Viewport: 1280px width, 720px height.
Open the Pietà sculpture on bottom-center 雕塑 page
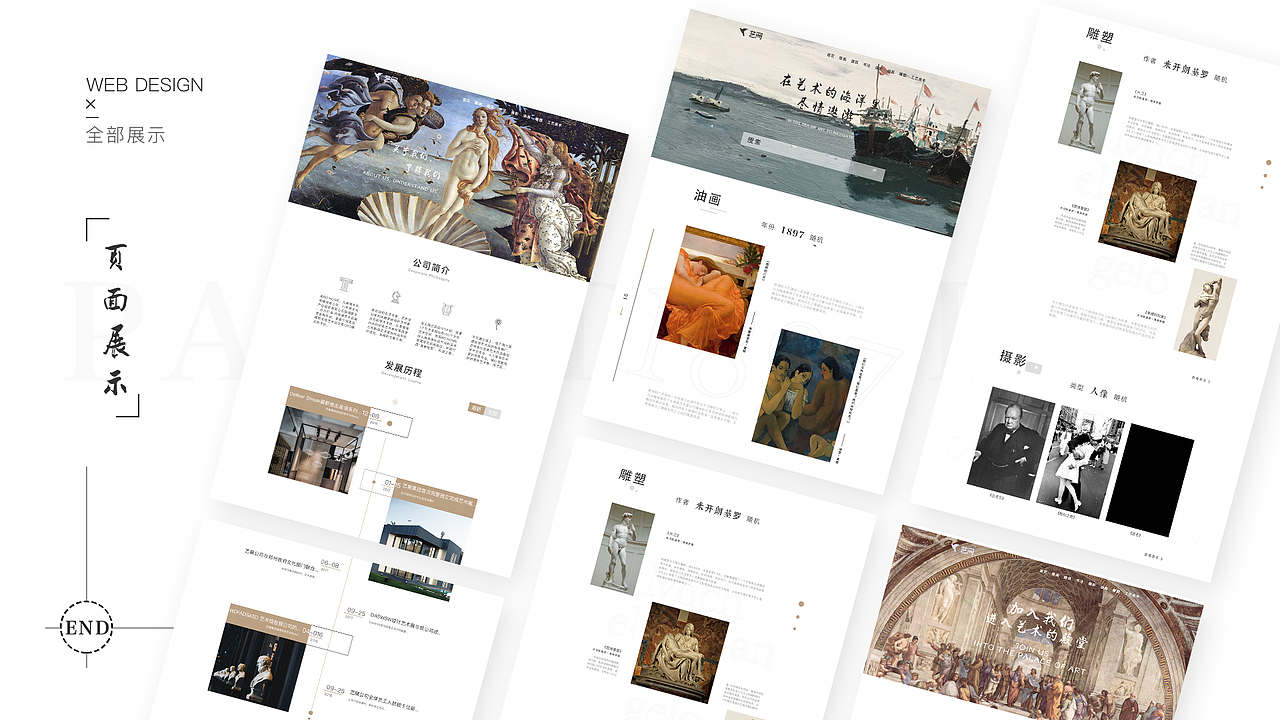pos(679,652)
